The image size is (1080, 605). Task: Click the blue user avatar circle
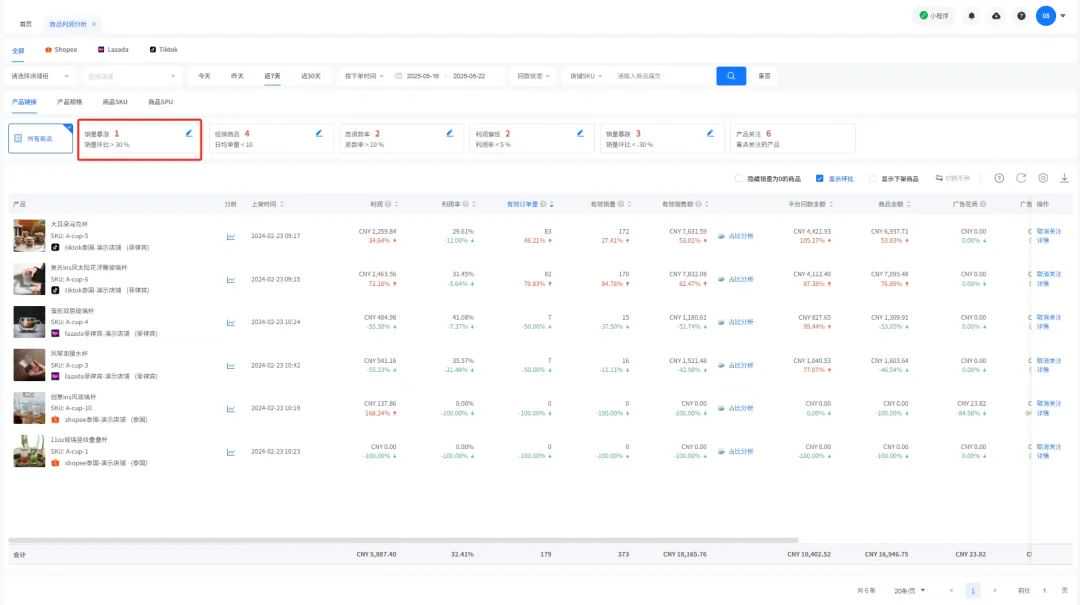click(x=1046, y=16)
